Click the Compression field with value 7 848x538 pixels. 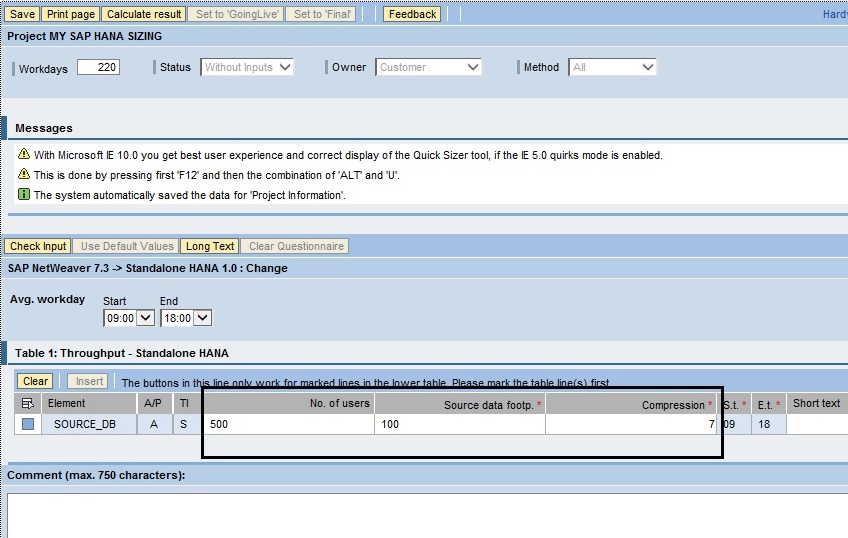click(632, 424)
